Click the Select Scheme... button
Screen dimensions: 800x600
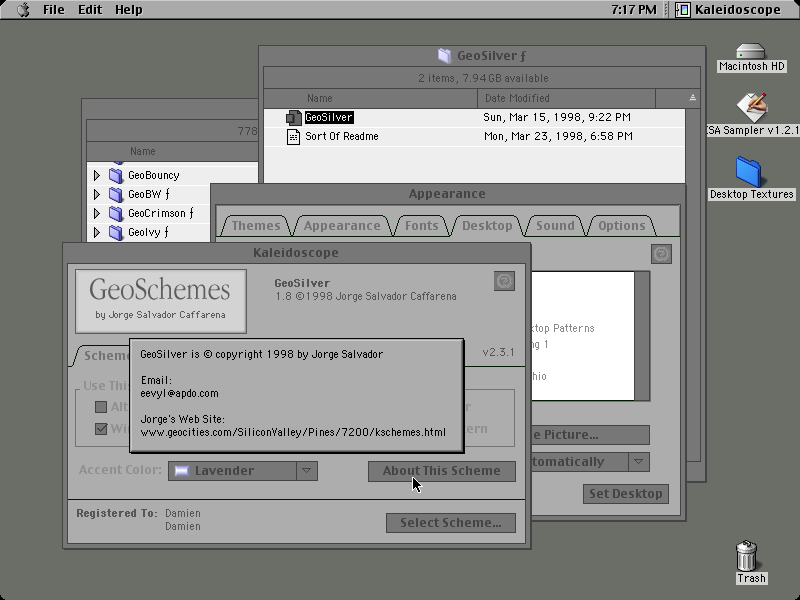pyautogui.click(x=451, y=523)
